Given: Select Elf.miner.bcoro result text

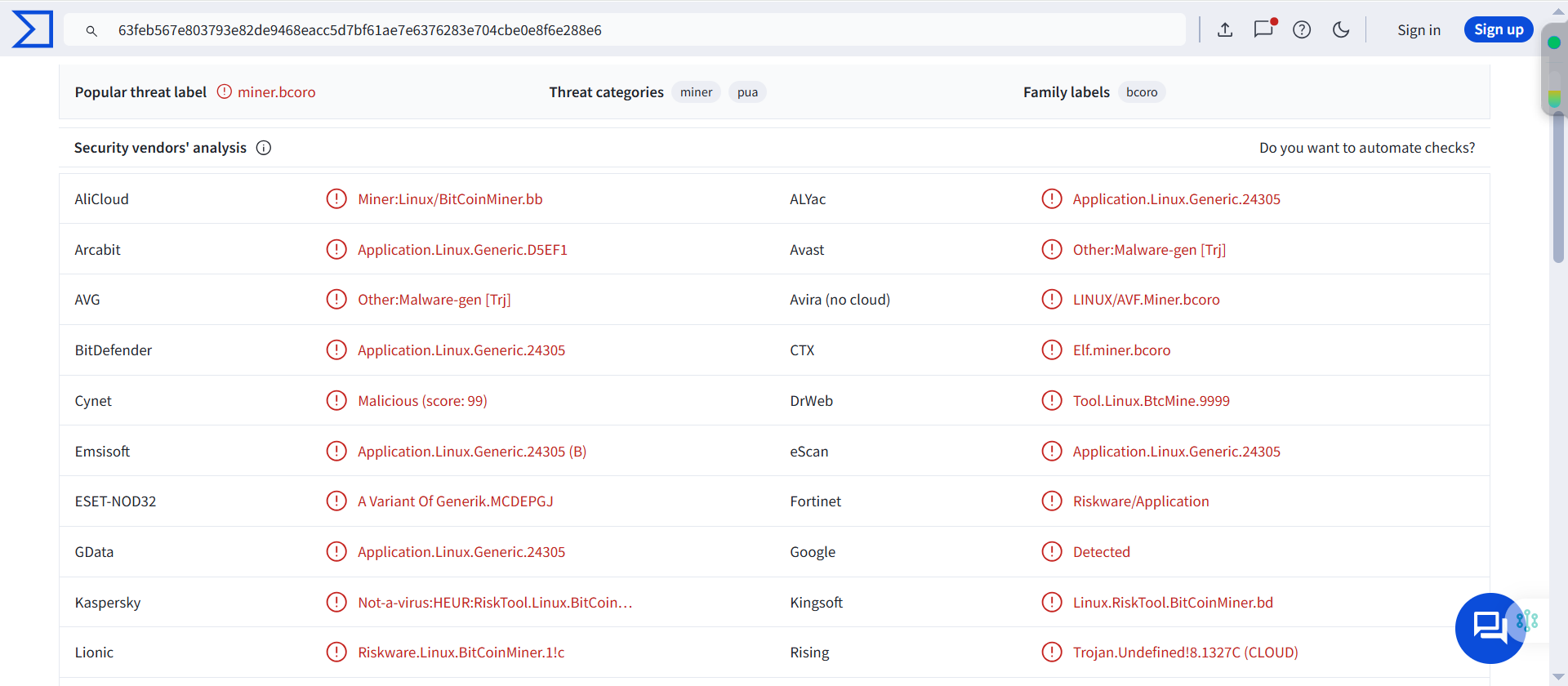Looking at the screenshot, I should click(x=1121, y=350).
